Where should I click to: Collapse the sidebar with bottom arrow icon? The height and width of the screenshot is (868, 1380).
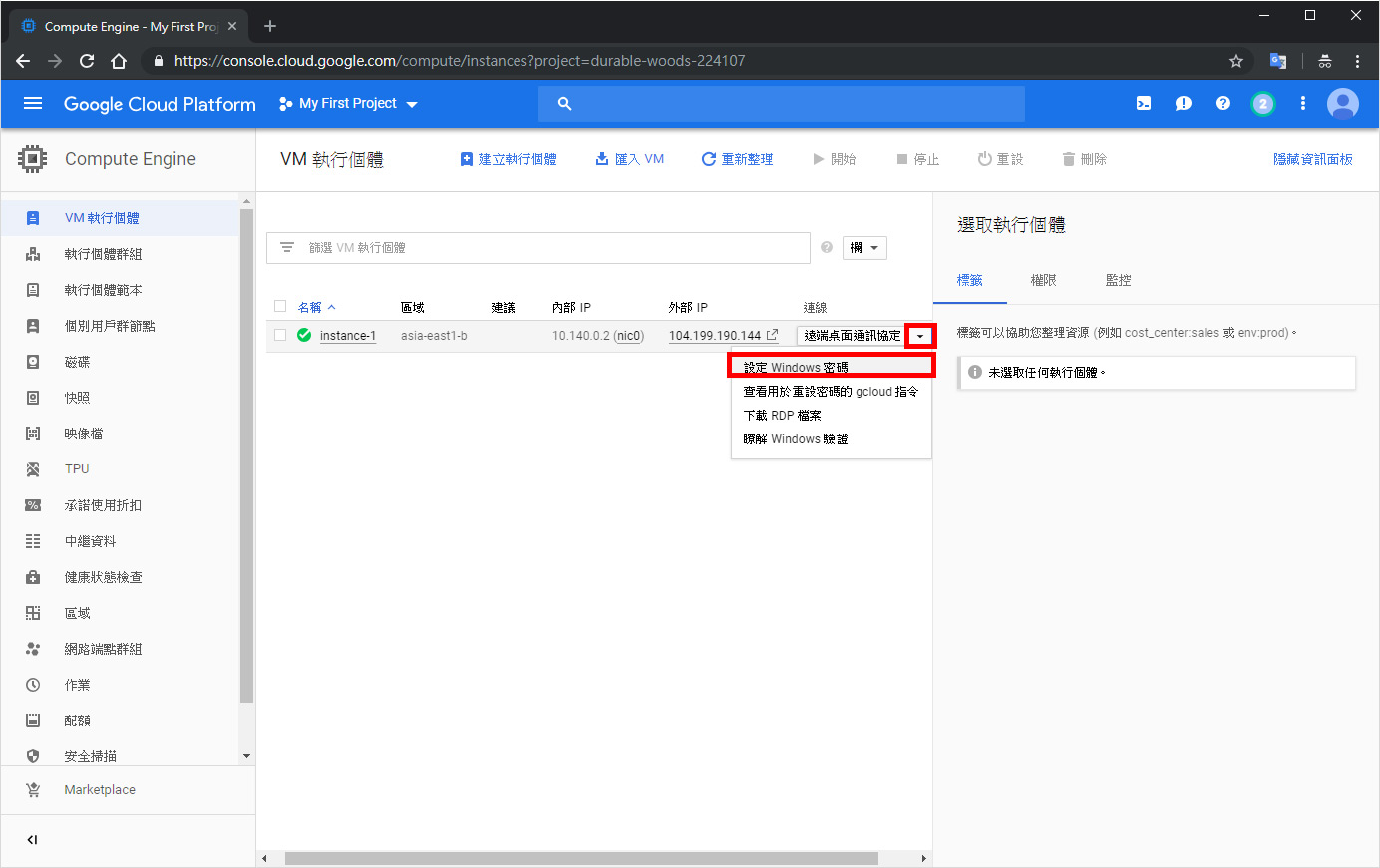tap(32, 840)
